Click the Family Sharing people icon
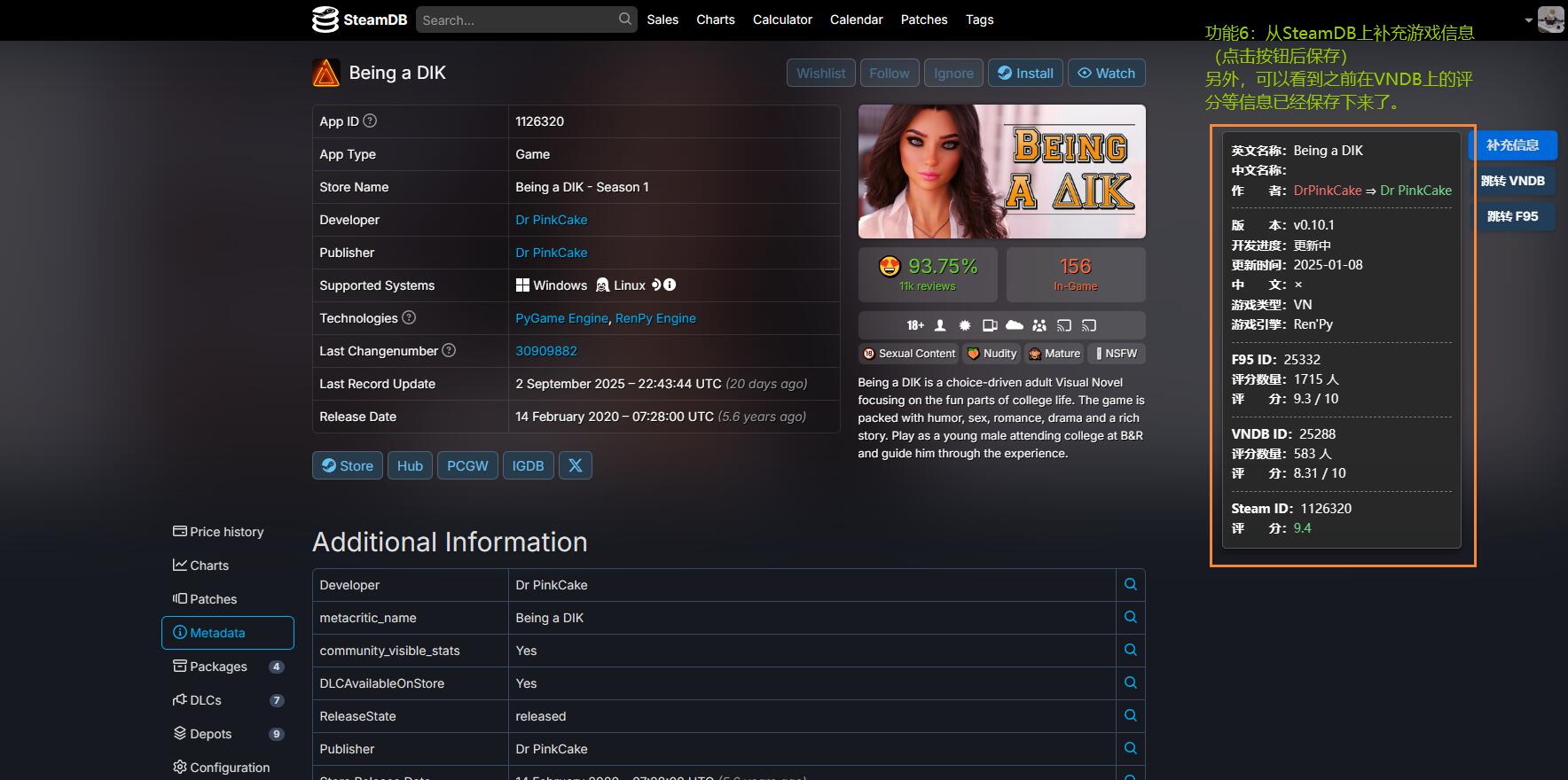1568x780 pixels. [x=1039, y=325]
